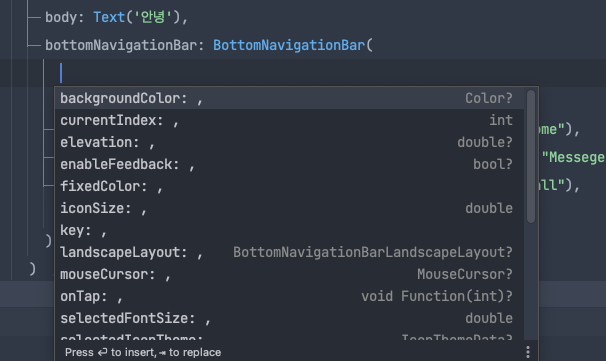Click the BottomNavigationBarLandscapeLayout? type hint
This screenshot has width=606, height=361.
(373, 252)
